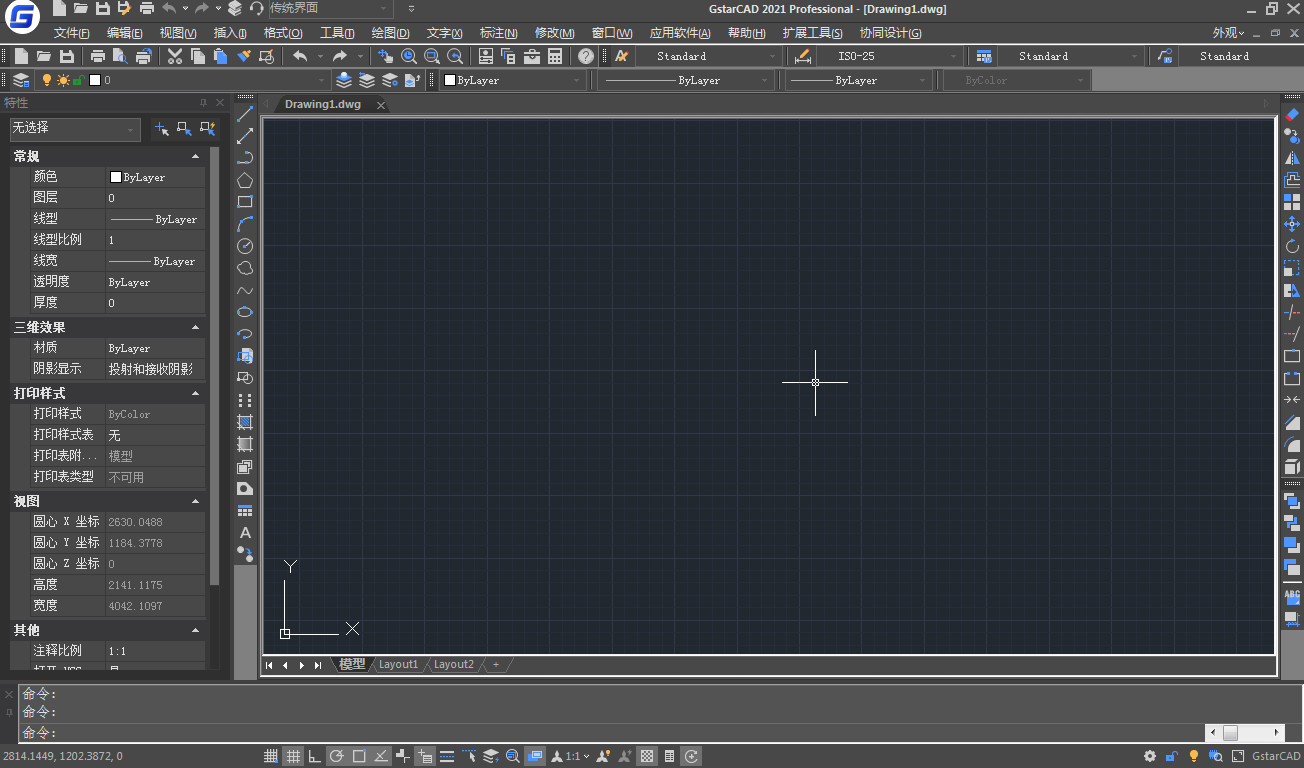
Task: Open the Layer Properties Manager icon
Action: 21,80
